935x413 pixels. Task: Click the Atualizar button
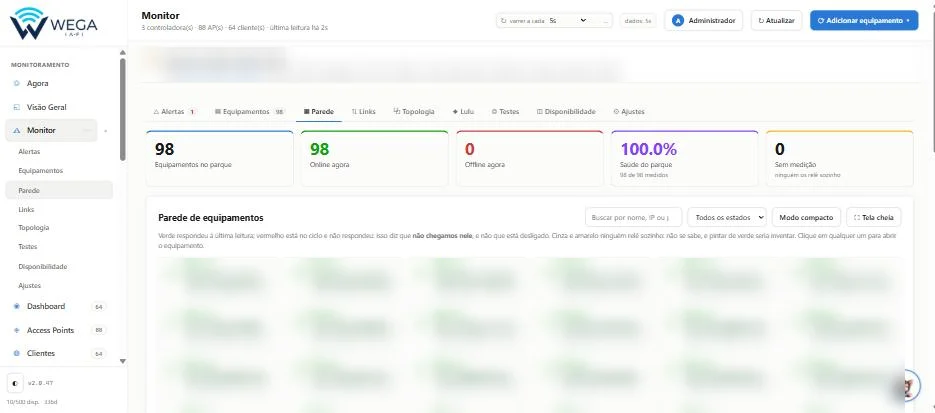pos(776,20)
